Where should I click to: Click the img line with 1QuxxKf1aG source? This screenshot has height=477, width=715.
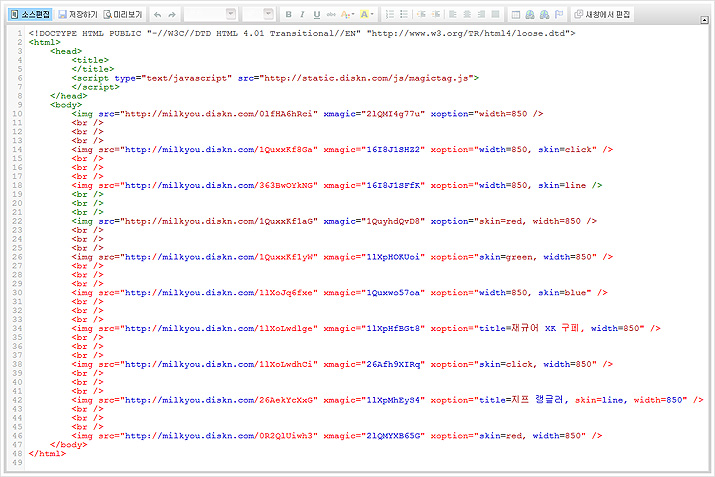(334, 221)
